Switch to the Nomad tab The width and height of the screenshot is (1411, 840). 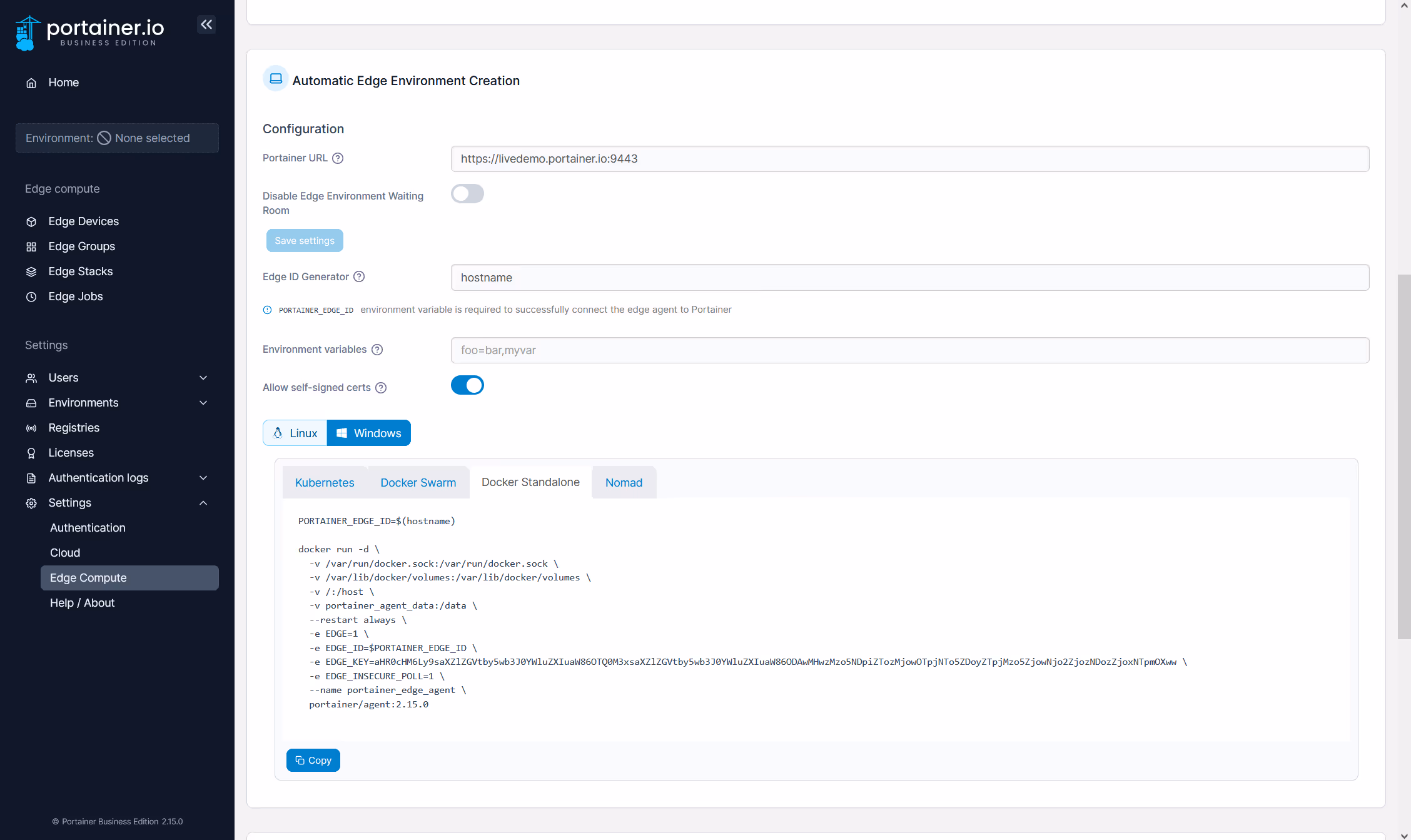point(624,482)
